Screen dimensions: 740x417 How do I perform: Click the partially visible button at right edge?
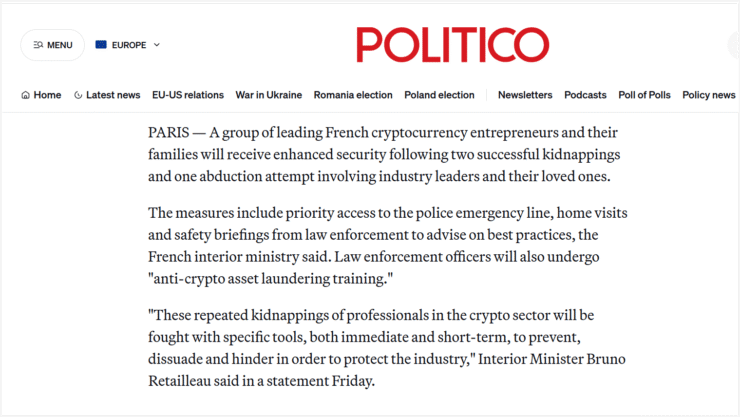734,45
